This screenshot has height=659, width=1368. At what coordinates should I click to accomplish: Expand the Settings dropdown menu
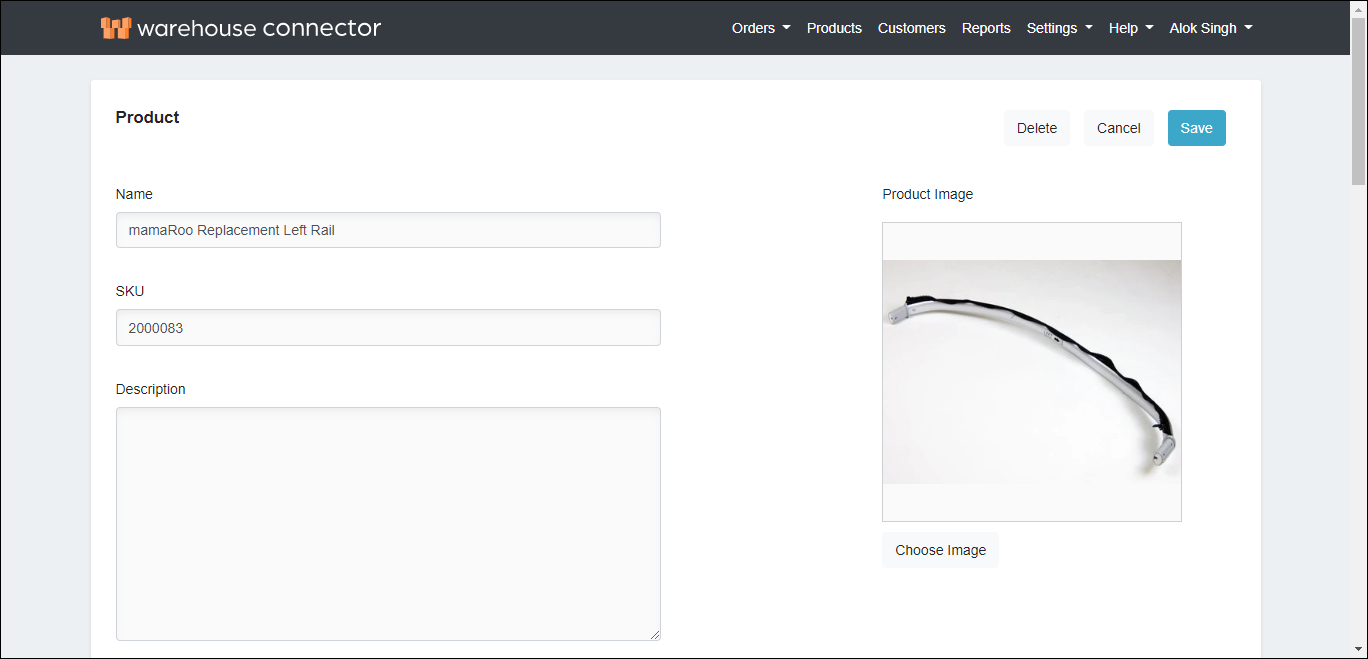[x=1059, y=28]
